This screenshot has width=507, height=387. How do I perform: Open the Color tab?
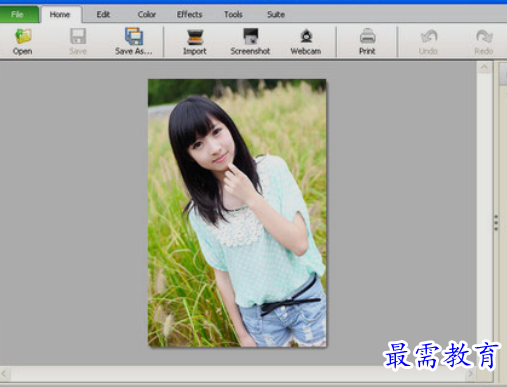point(147,15)
